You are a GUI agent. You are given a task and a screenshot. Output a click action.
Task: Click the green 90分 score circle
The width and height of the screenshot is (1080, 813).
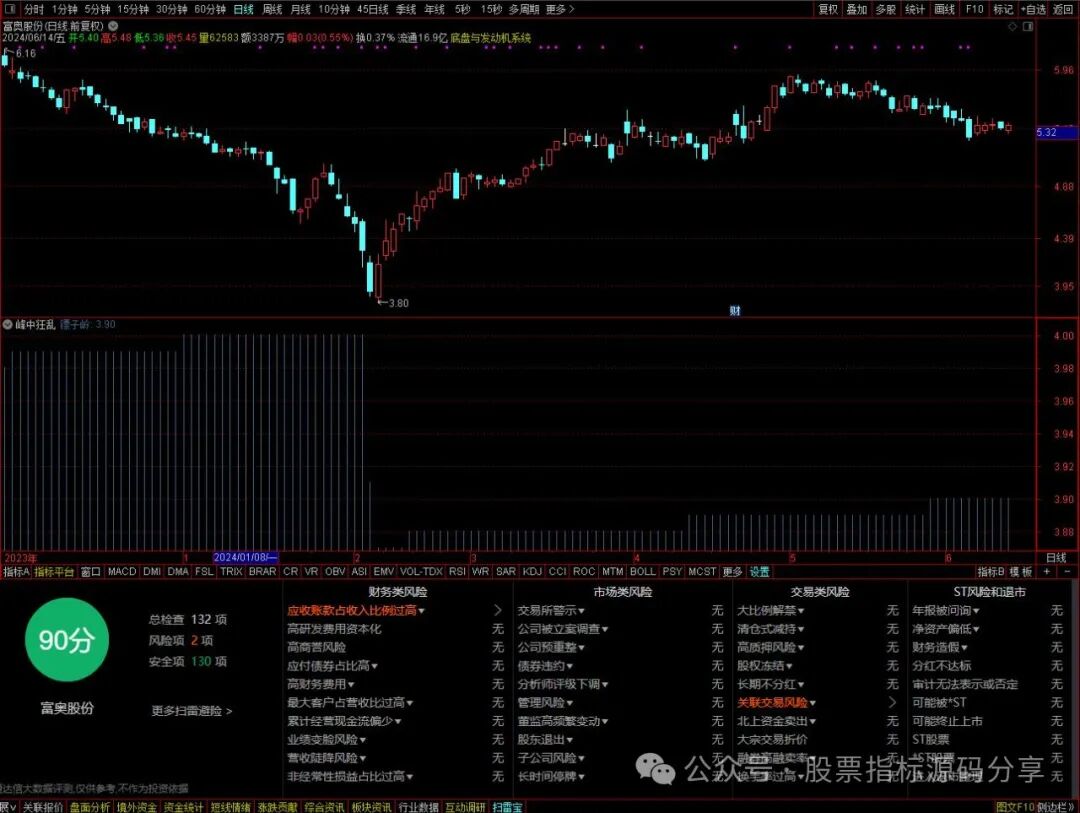[x=66, y=640]
